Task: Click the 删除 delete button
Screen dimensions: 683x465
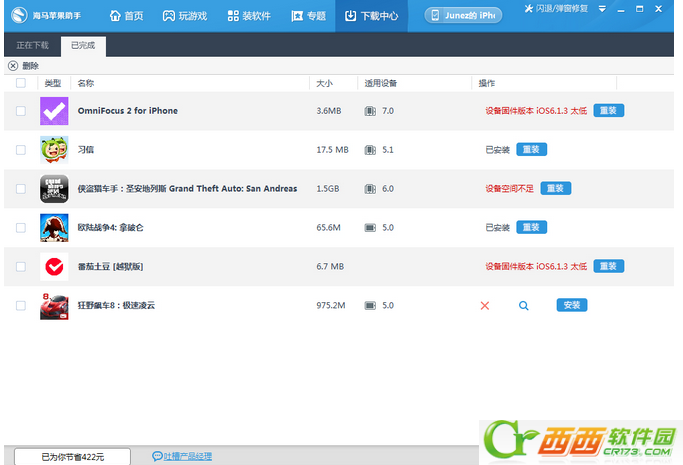Action: [24, 66]
